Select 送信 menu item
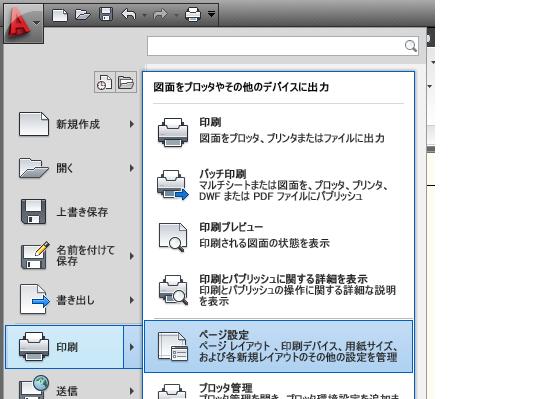The width and height of the screenshot is (534, 399). click(74, 388)
